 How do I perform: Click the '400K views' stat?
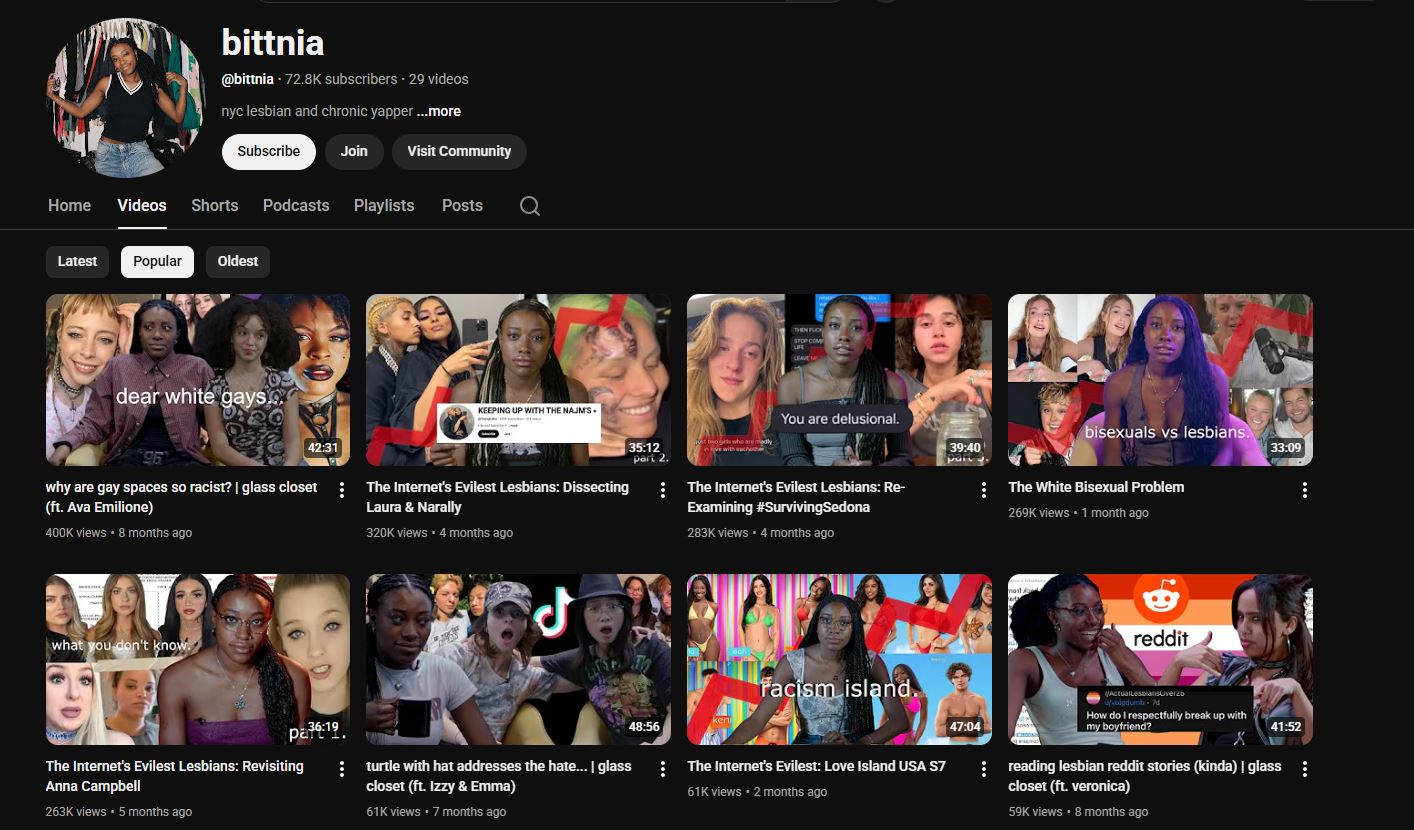tap(76, 533)
